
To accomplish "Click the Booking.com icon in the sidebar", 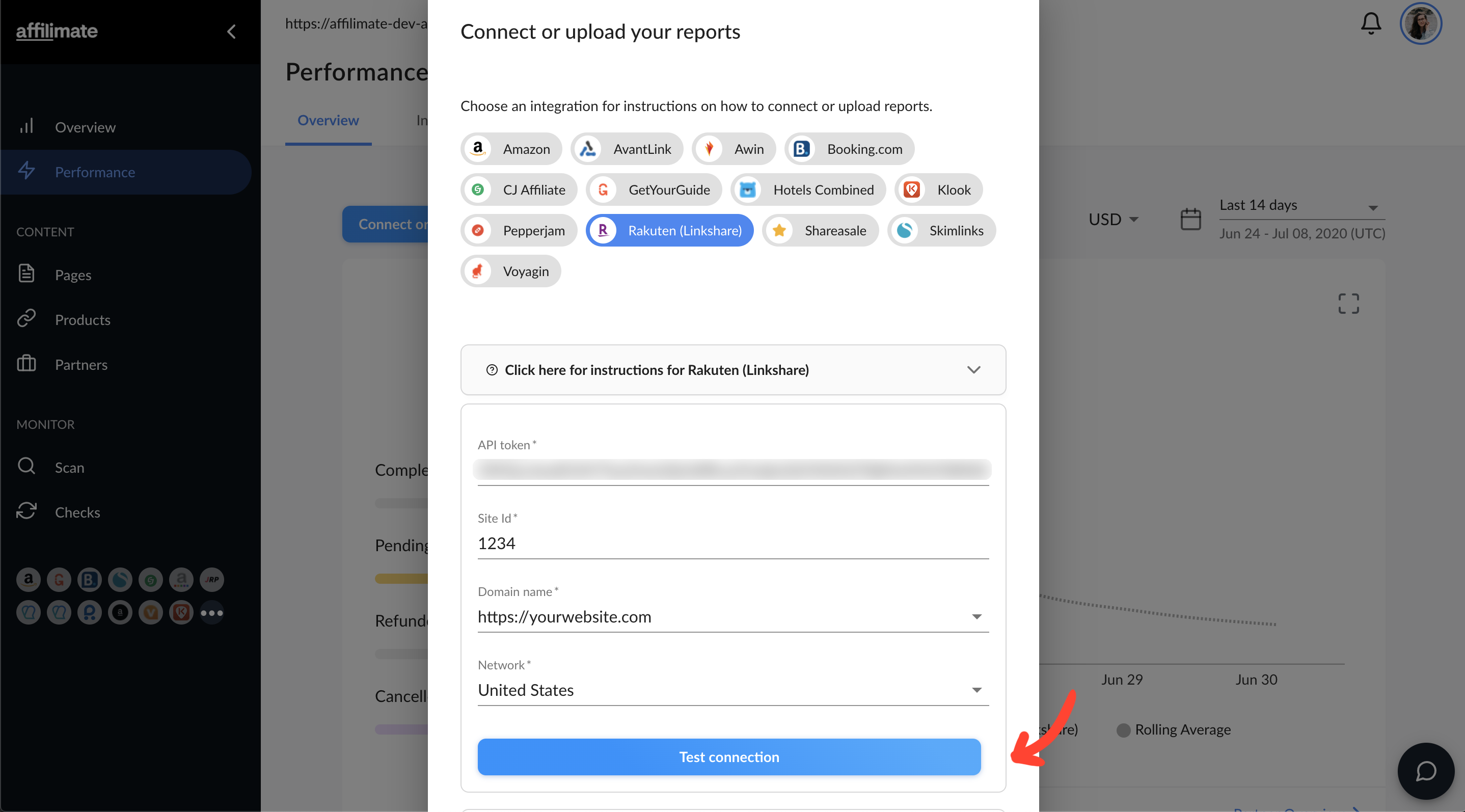I will 89,579.
